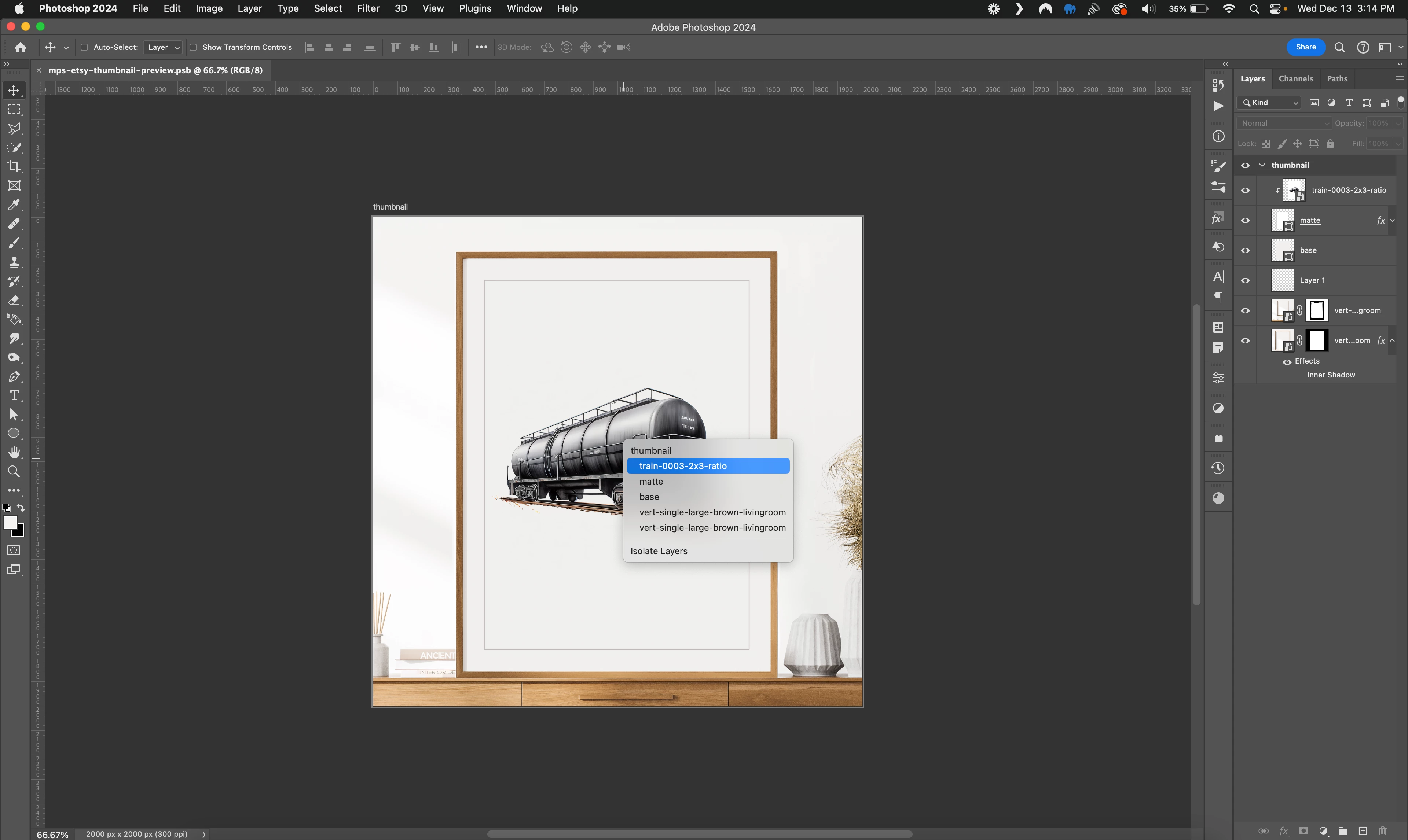Toggle visibility of Layer 1
This screenshot has width=1408, height=840.
[1246, 280]
